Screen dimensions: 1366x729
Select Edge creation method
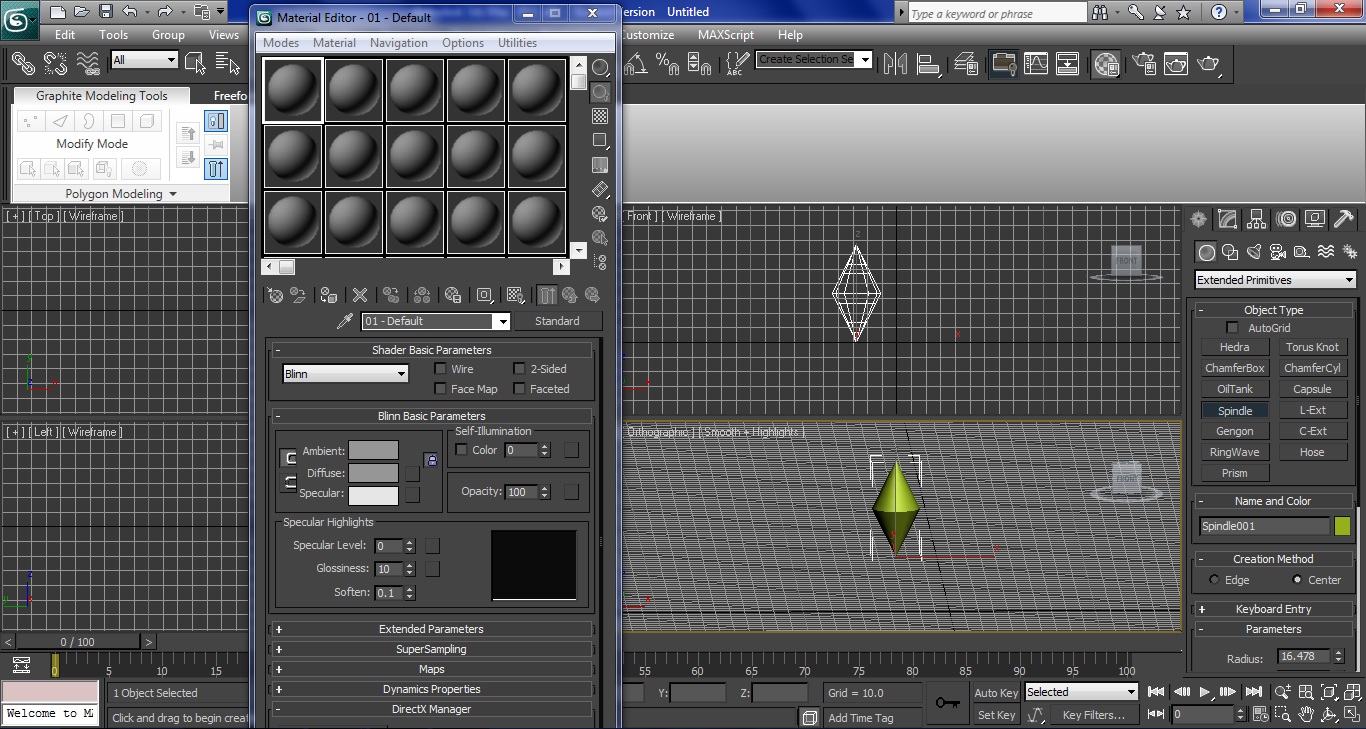pyautogui.click(x=1214, y=580)
